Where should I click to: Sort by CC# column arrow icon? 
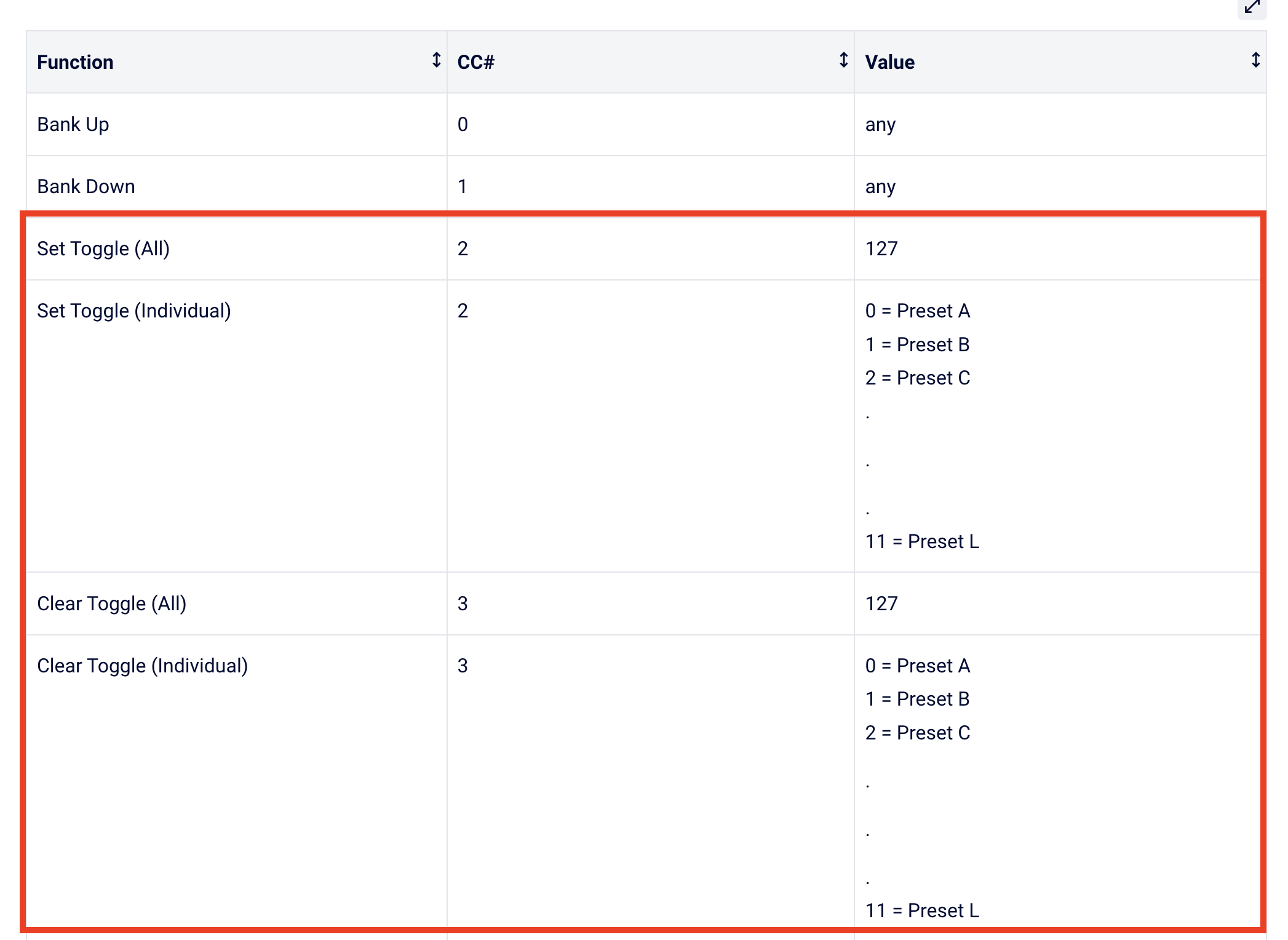[843, 60]
